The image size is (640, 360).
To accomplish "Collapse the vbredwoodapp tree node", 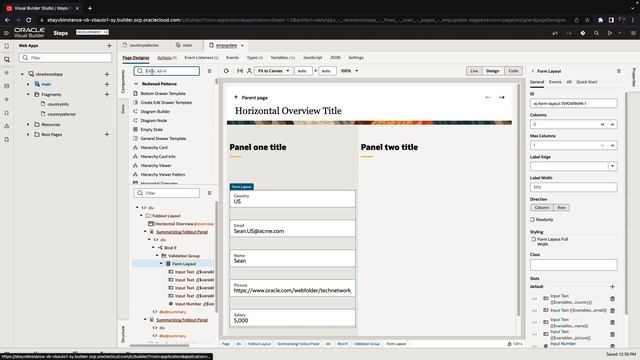I will click(x=22, y=74).
